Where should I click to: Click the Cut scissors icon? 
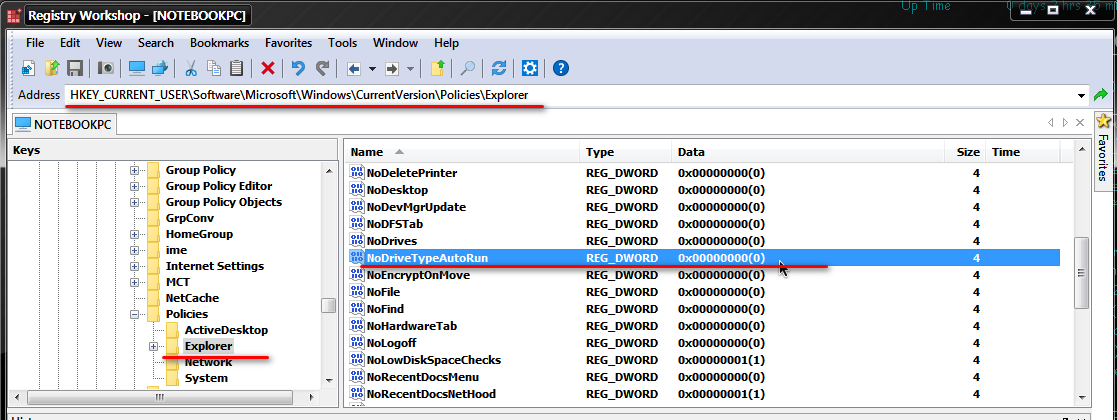pyautogui.click(x=191, y=68)
